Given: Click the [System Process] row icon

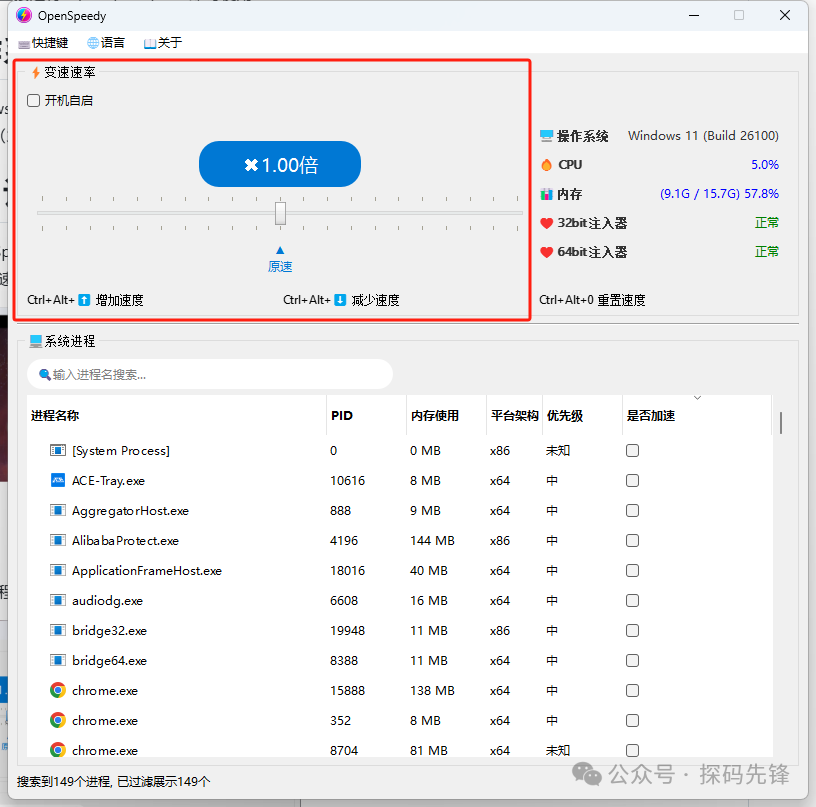Looking at the screenshot, I should (58, 451).
